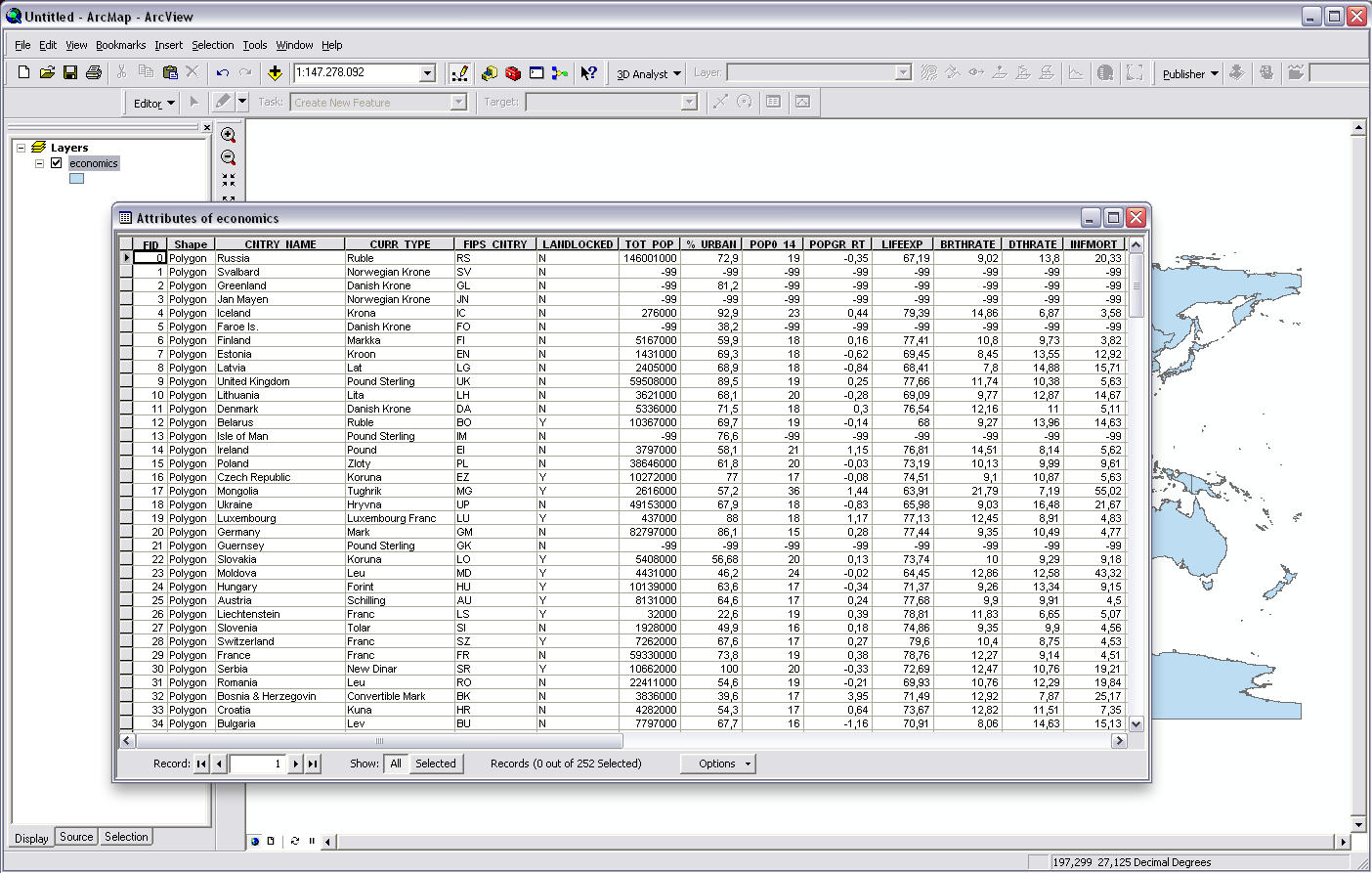Image resolution: width=1372 pixels, height=873 pixels.
Task: Open the table Options dropdown
Action: (x=718, y=764)
